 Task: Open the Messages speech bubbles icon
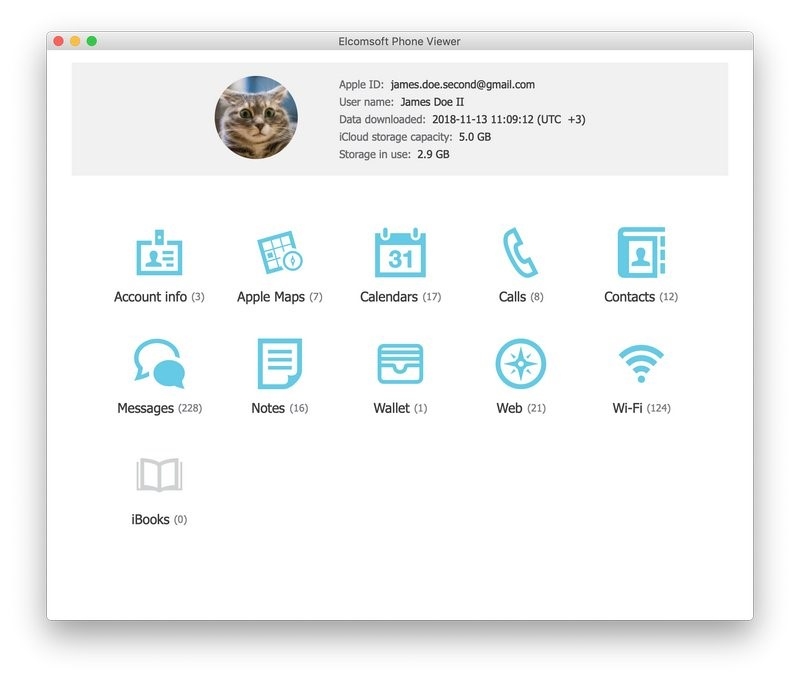tap(159, 364)
